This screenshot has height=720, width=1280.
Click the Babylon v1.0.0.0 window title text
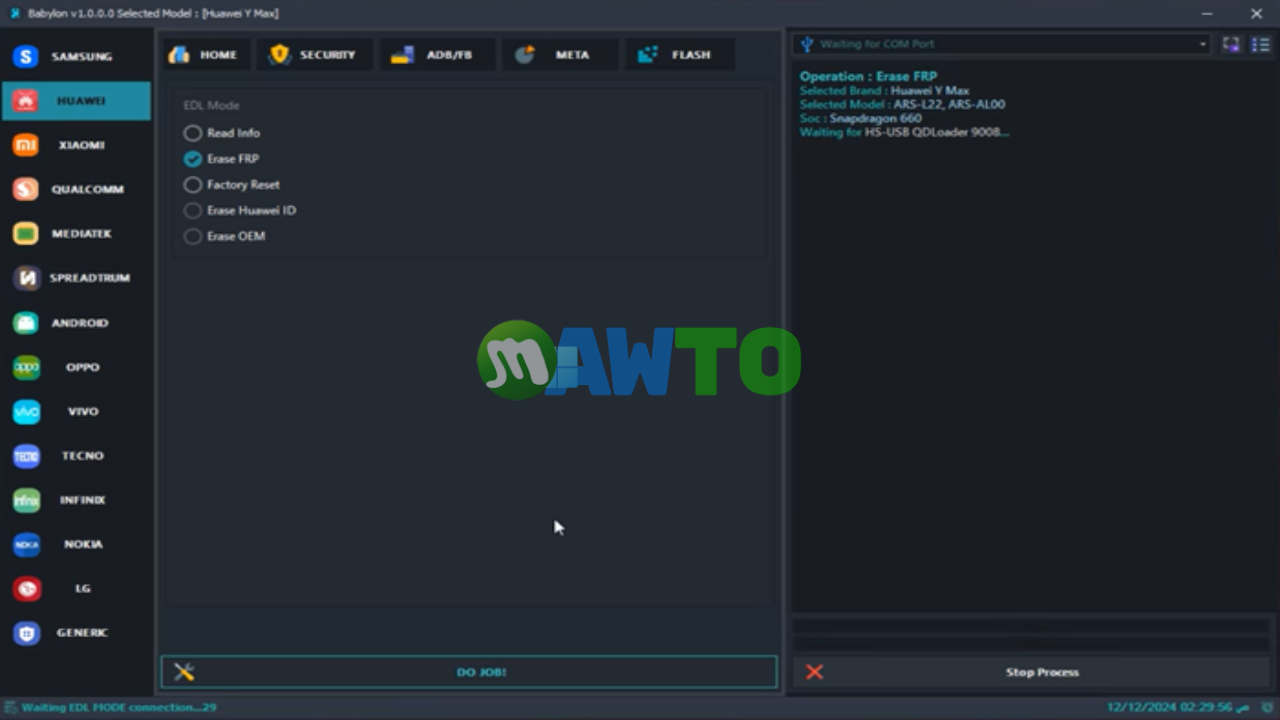pyautogui.click(x=153, y=14)
